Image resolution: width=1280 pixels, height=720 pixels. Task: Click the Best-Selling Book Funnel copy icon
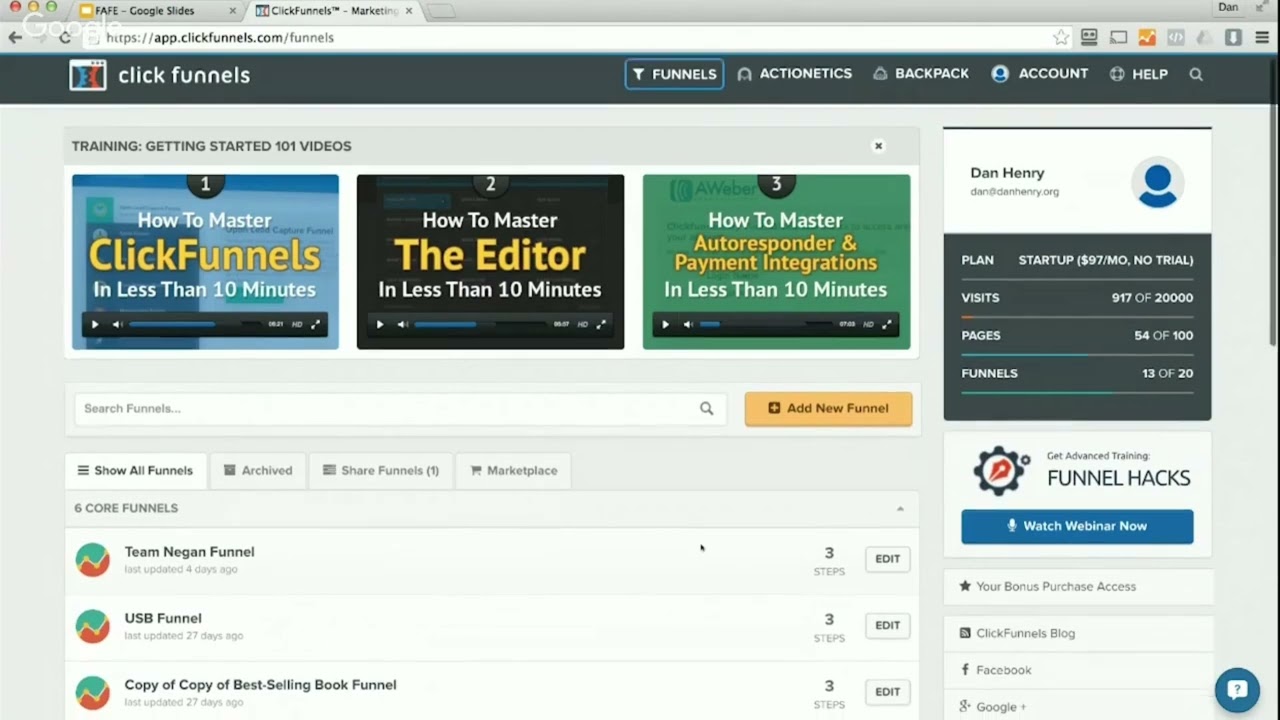click(x=93, y=693)
